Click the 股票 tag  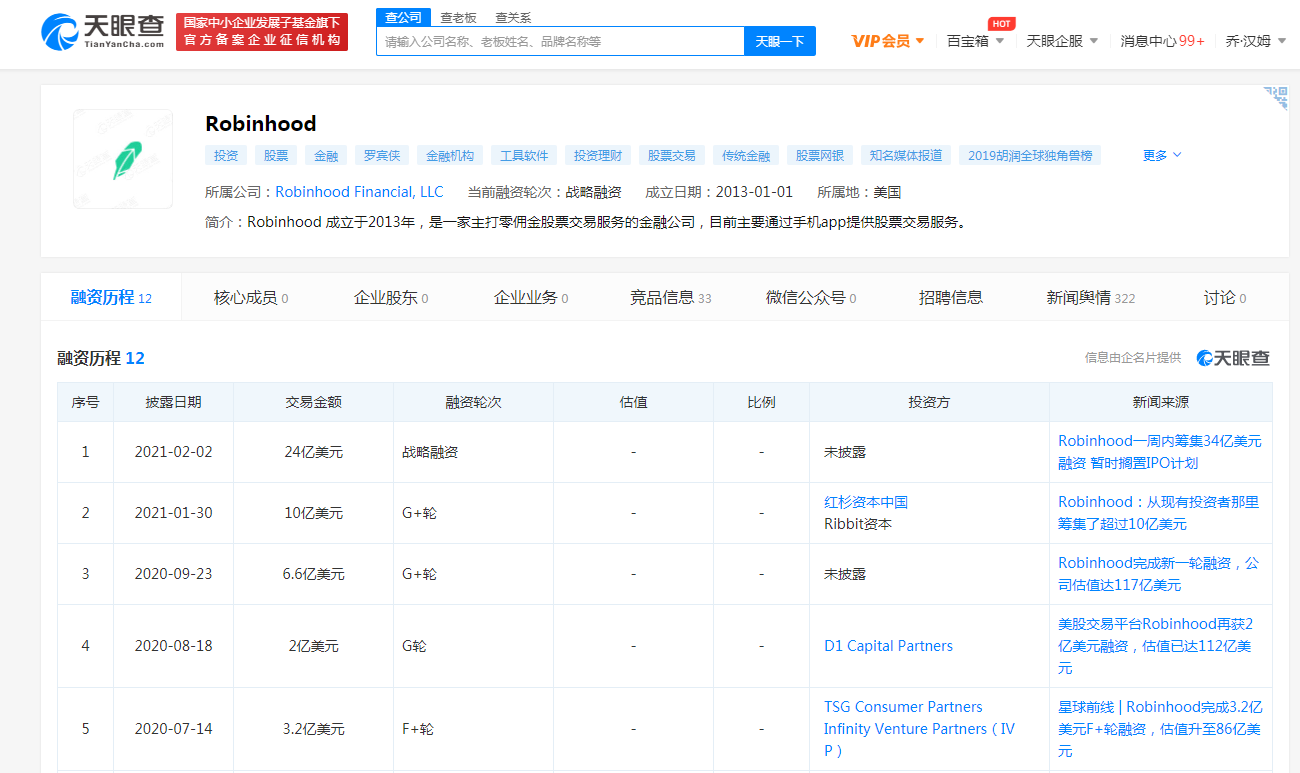[276, 155]
